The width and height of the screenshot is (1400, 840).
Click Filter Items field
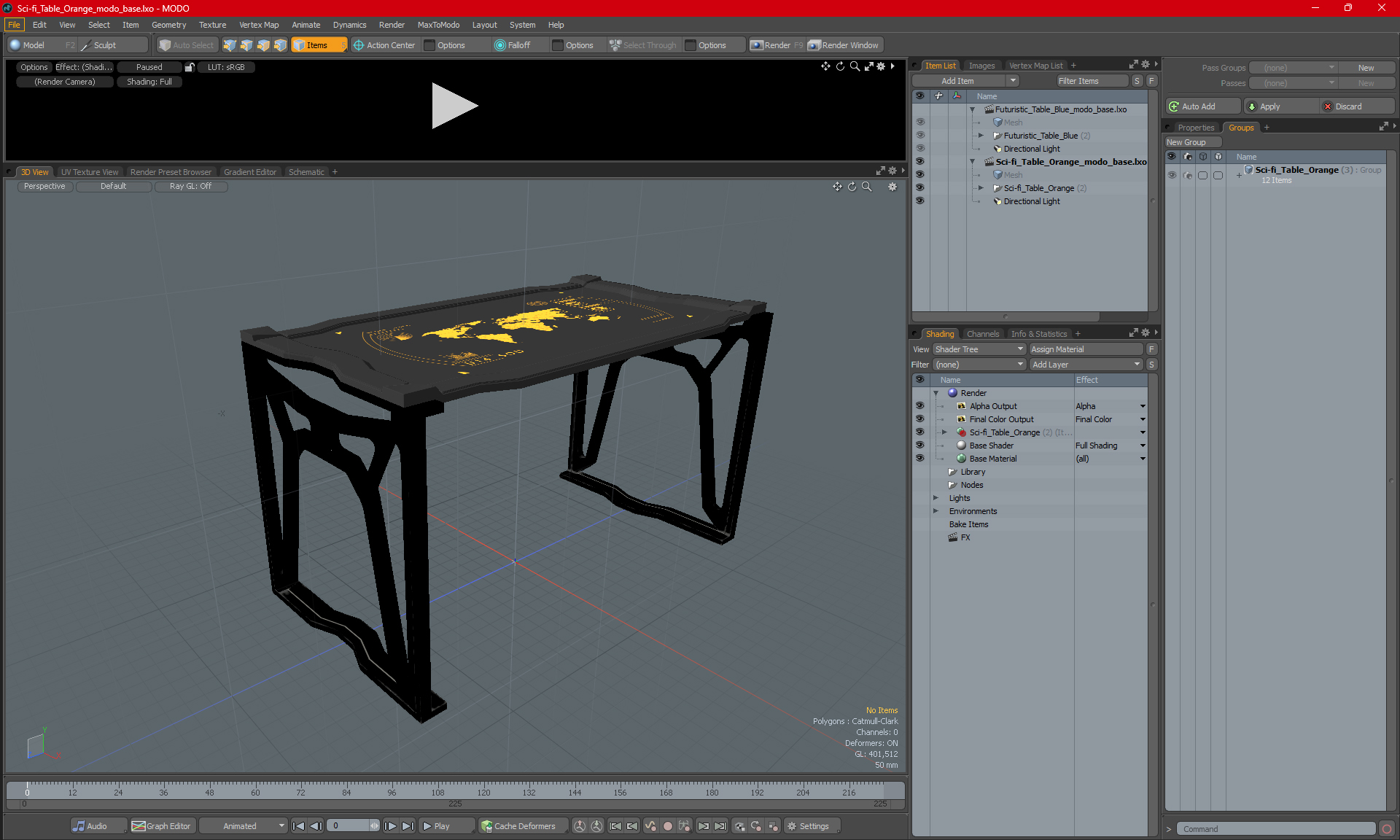[1092, 81]
